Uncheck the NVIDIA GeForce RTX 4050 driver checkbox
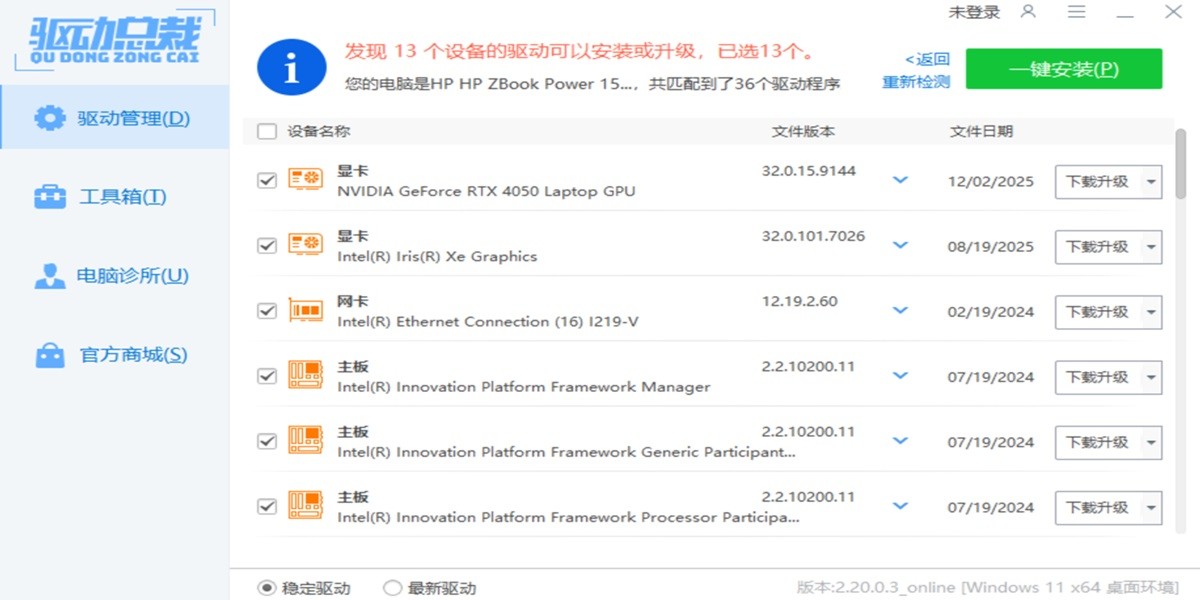Viewport: 1200px width, 600px height. coord(266,181)
